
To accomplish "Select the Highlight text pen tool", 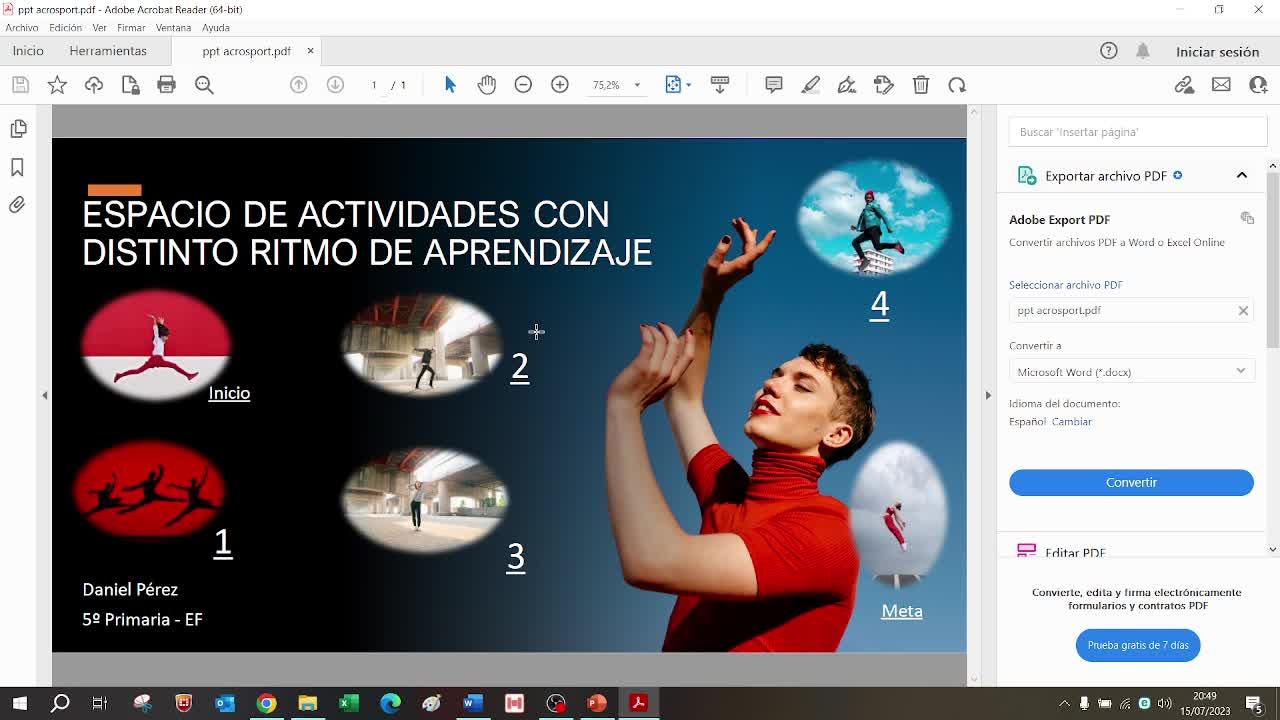I will point(811,85).
